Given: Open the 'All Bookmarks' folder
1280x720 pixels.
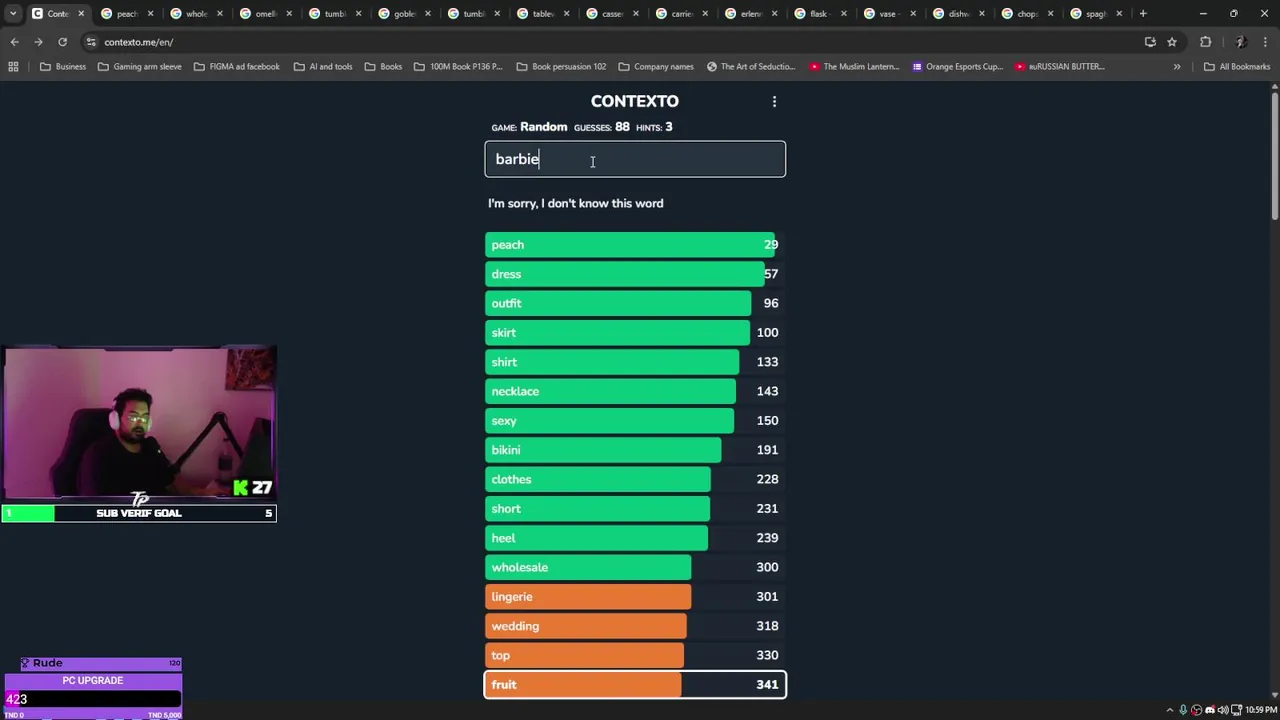Looking at the screenshot, I should [x=1237, y=67].
